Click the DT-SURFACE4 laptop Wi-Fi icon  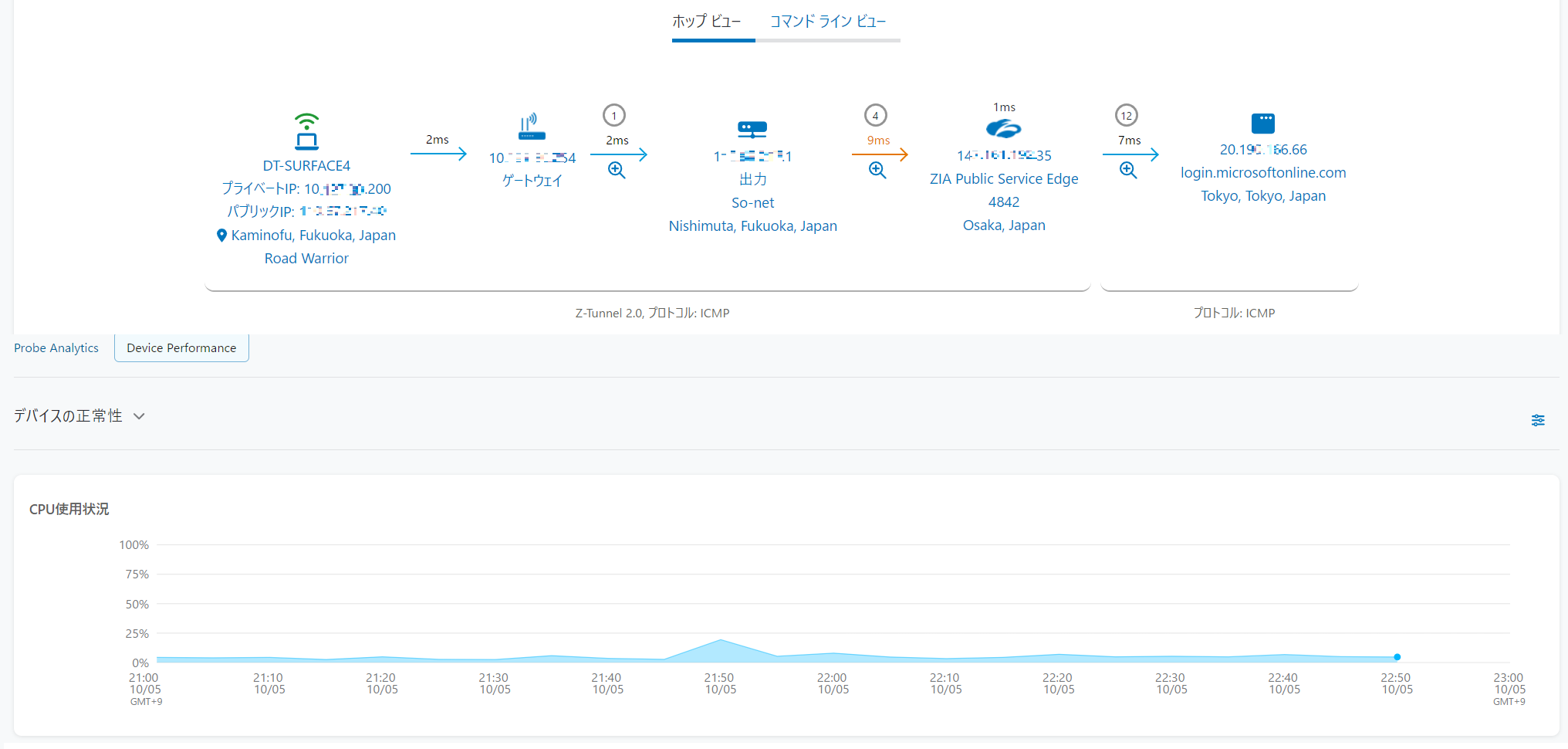tap(306, 131)
